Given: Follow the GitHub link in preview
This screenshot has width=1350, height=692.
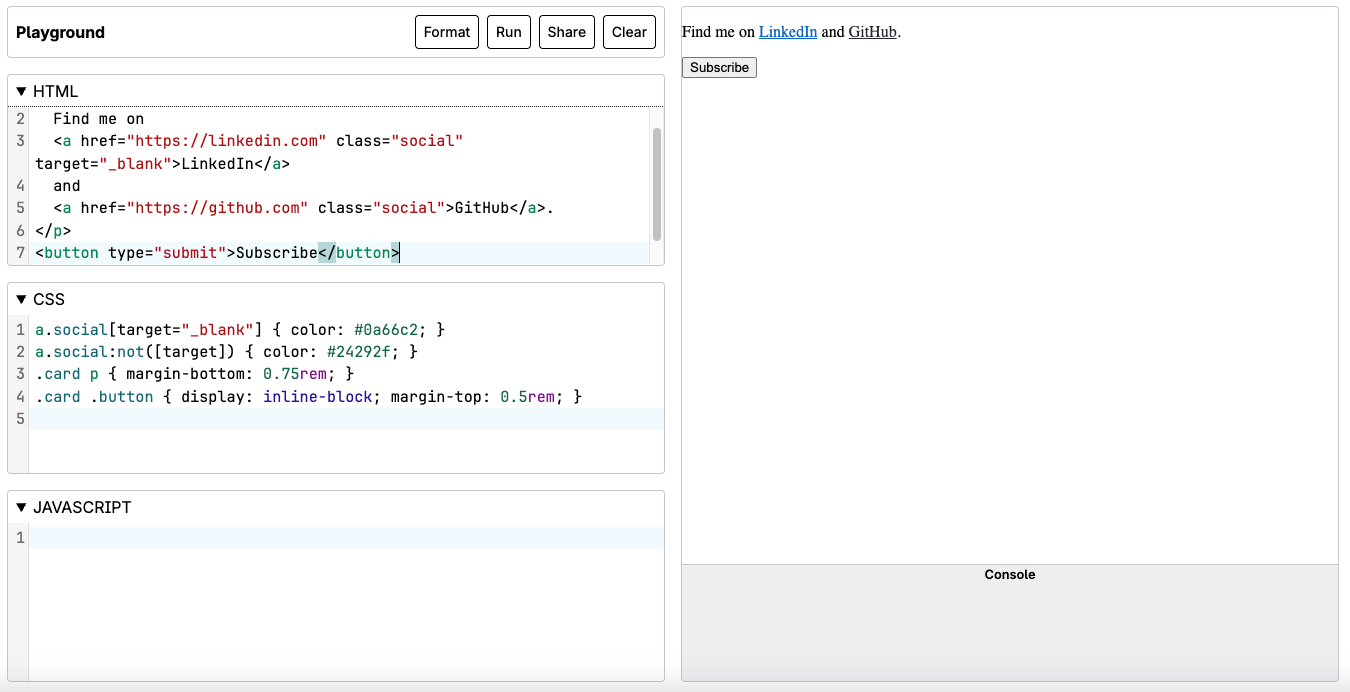Looking at the screenshot, I should coord(872,32).
